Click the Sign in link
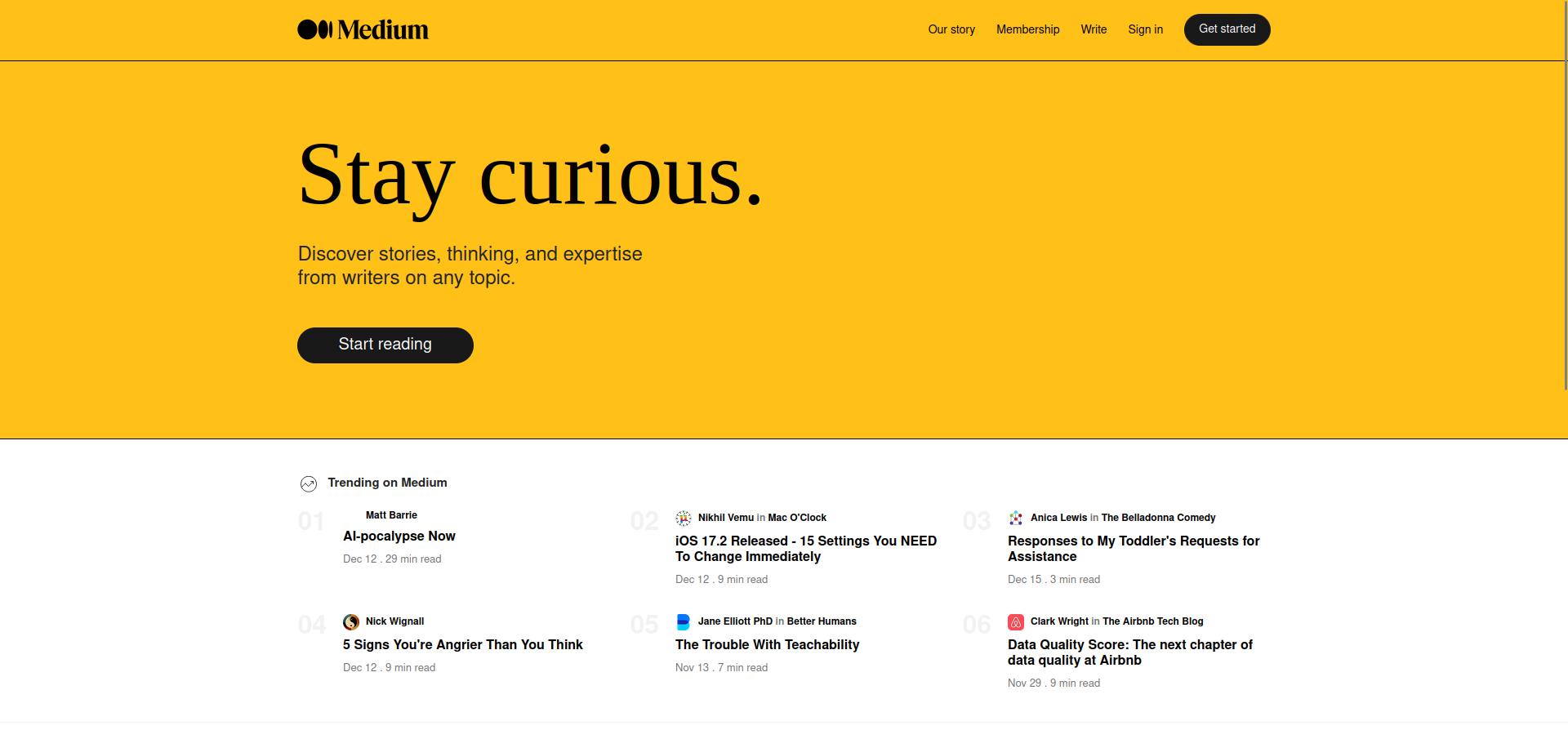 (1145, 29)
